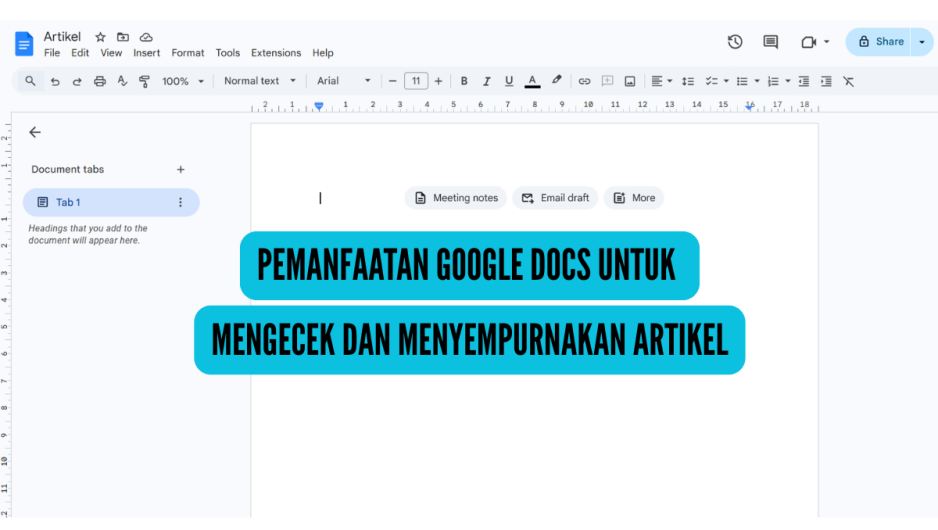Open the Google Docs home icon
This screenshot has height=530, width=938.
(24, 44)
